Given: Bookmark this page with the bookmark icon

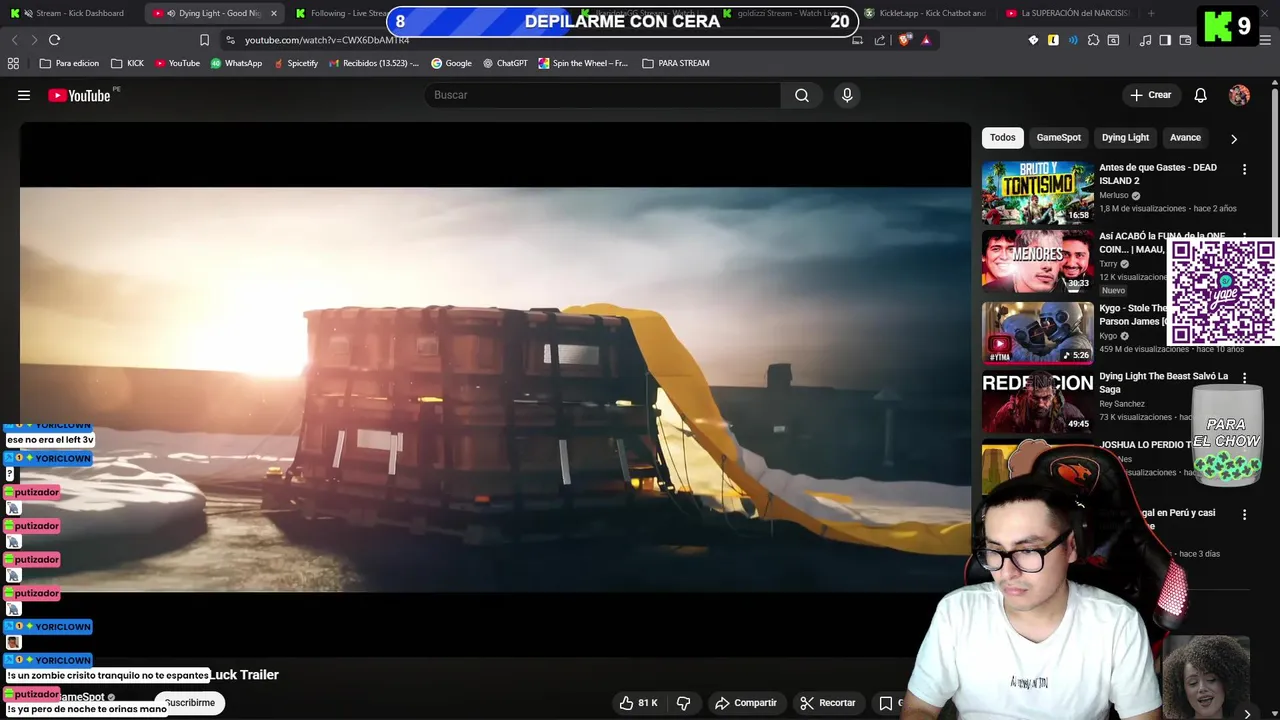Looking at the screenshot, I should (204, 40).
